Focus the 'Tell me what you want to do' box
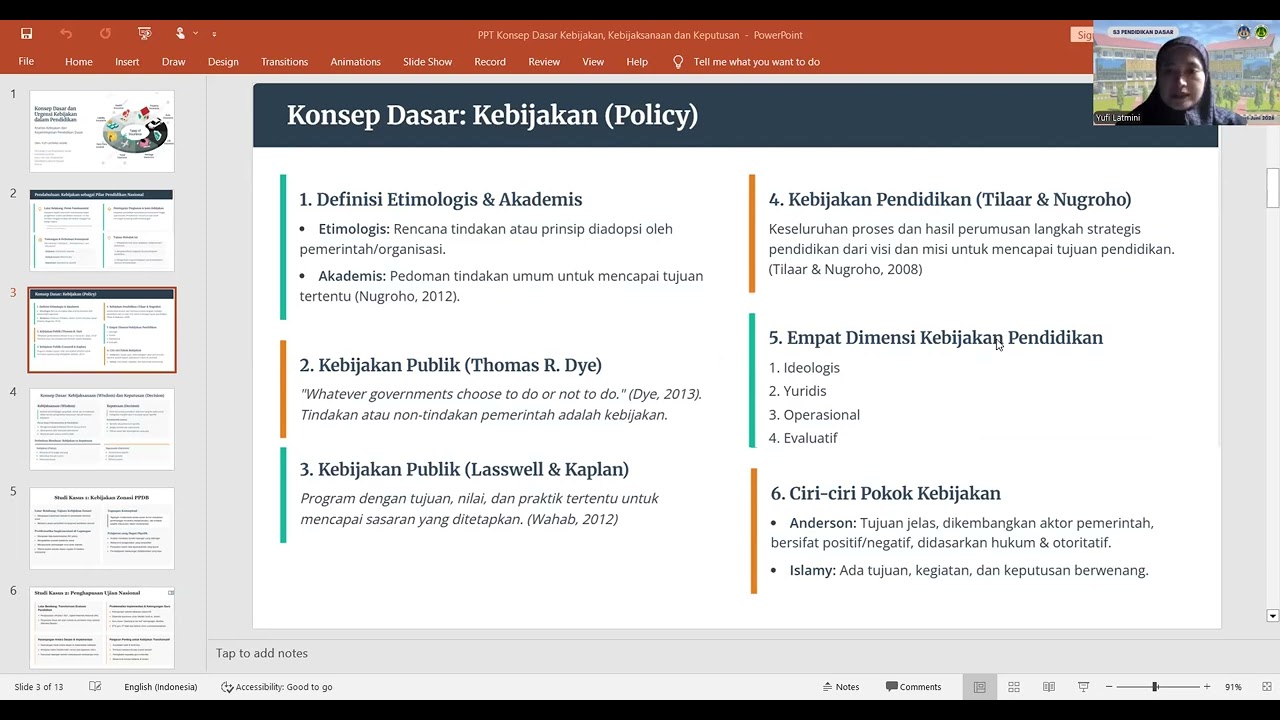 click(x=756, y=62)
